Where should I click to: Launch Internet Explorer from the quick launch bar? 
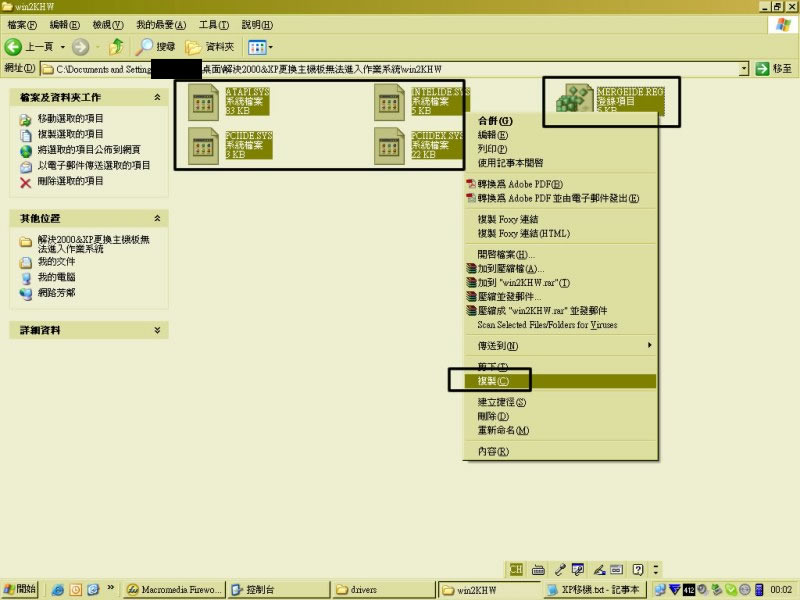(x=58, y=590)
